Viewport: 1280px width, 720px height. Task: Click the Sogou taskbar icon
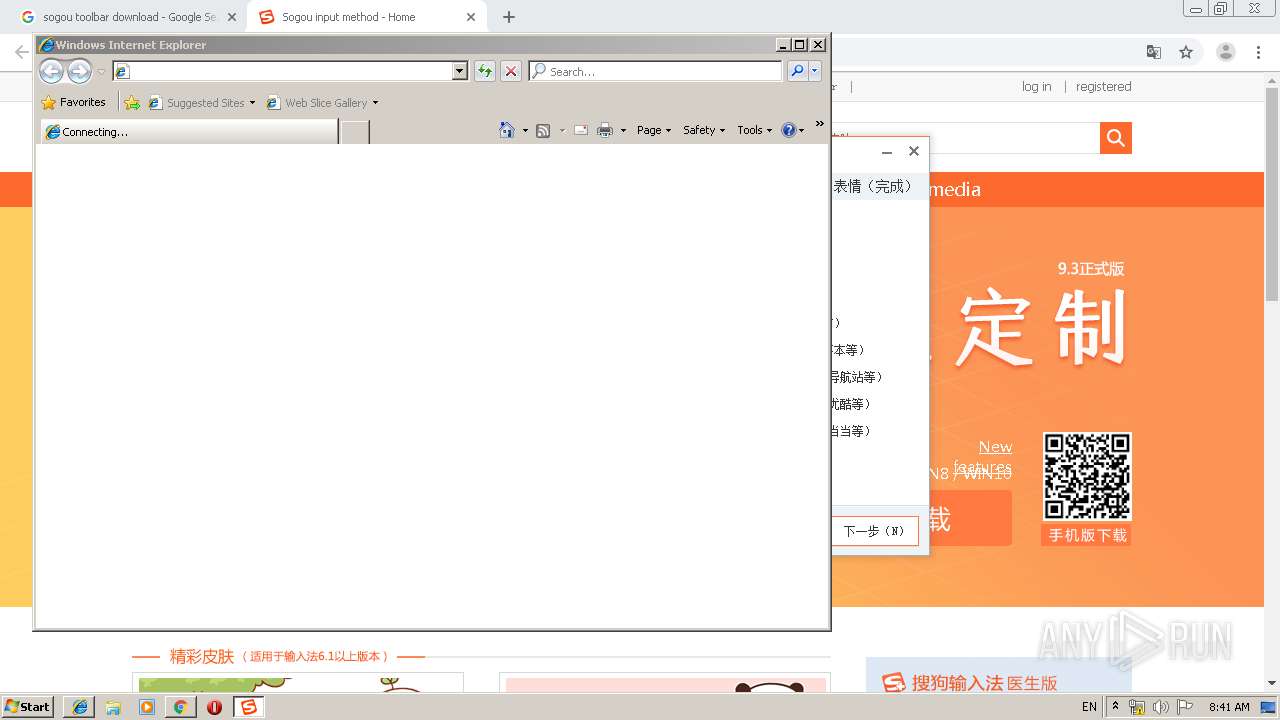(249, 707)
